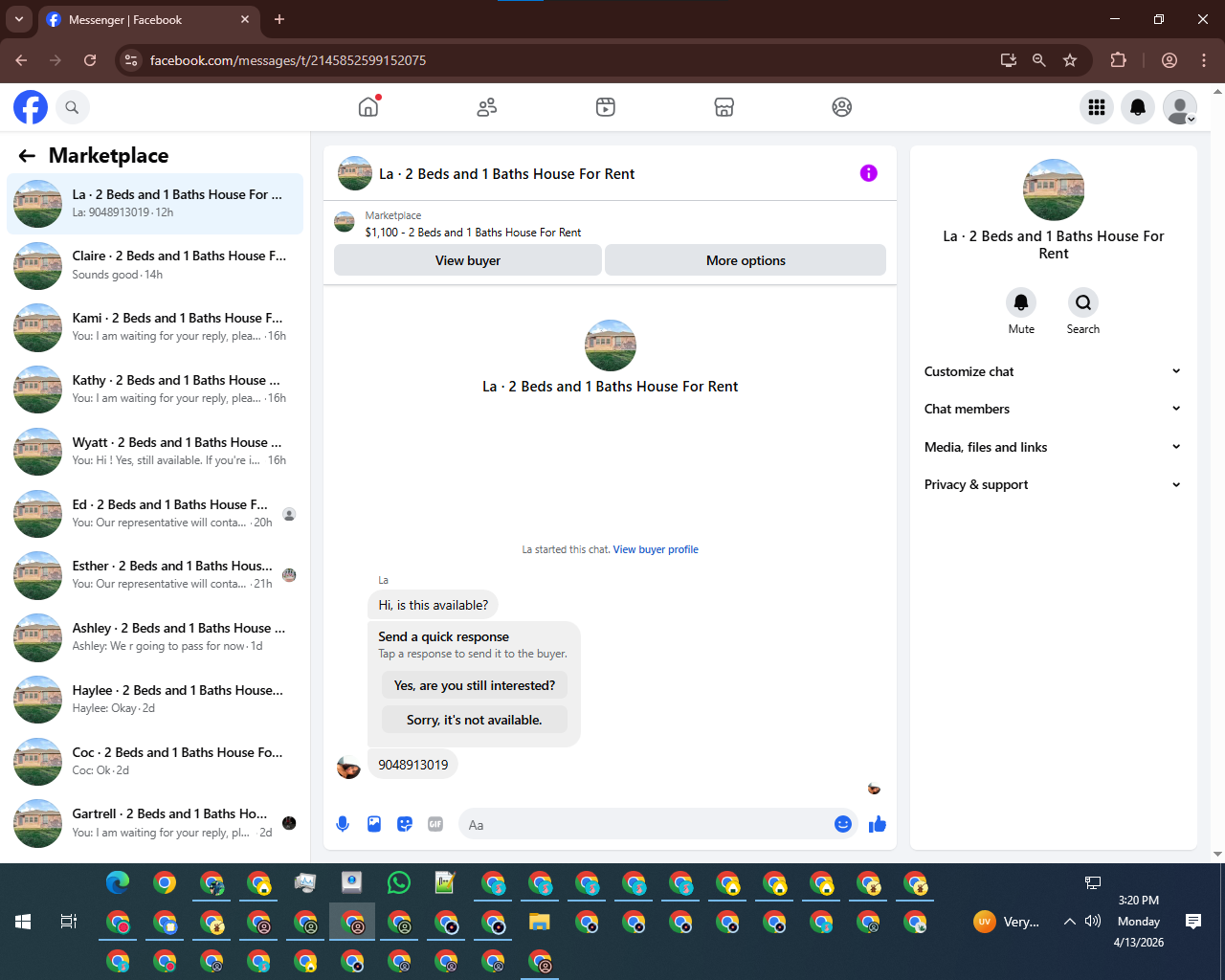Open the Kathy conversation
Screen dimensions: 1225x980
point(155,390)
